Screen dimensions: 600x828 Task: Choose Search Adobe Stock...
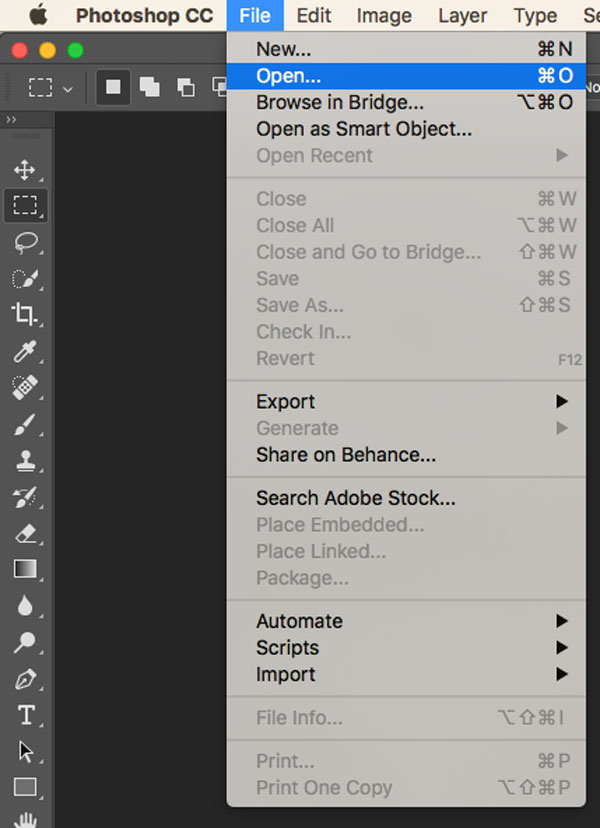coord(406,498)
